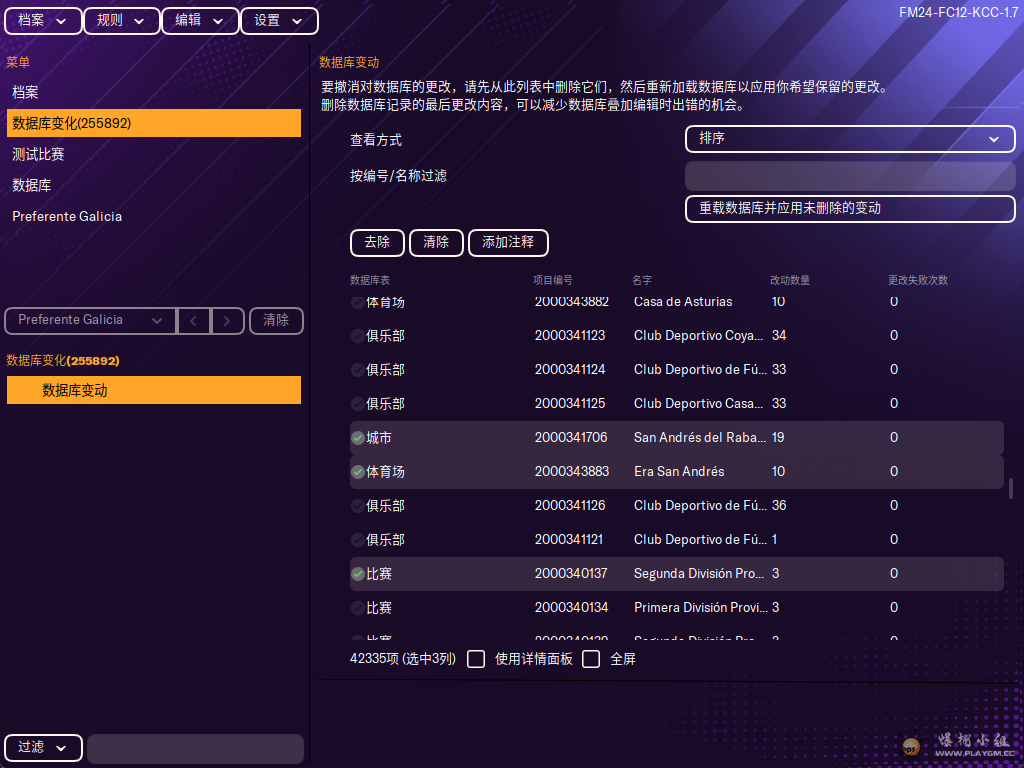1024x768 pixels.
Task: Select the row with item number 2000341126
Action: 570,506
